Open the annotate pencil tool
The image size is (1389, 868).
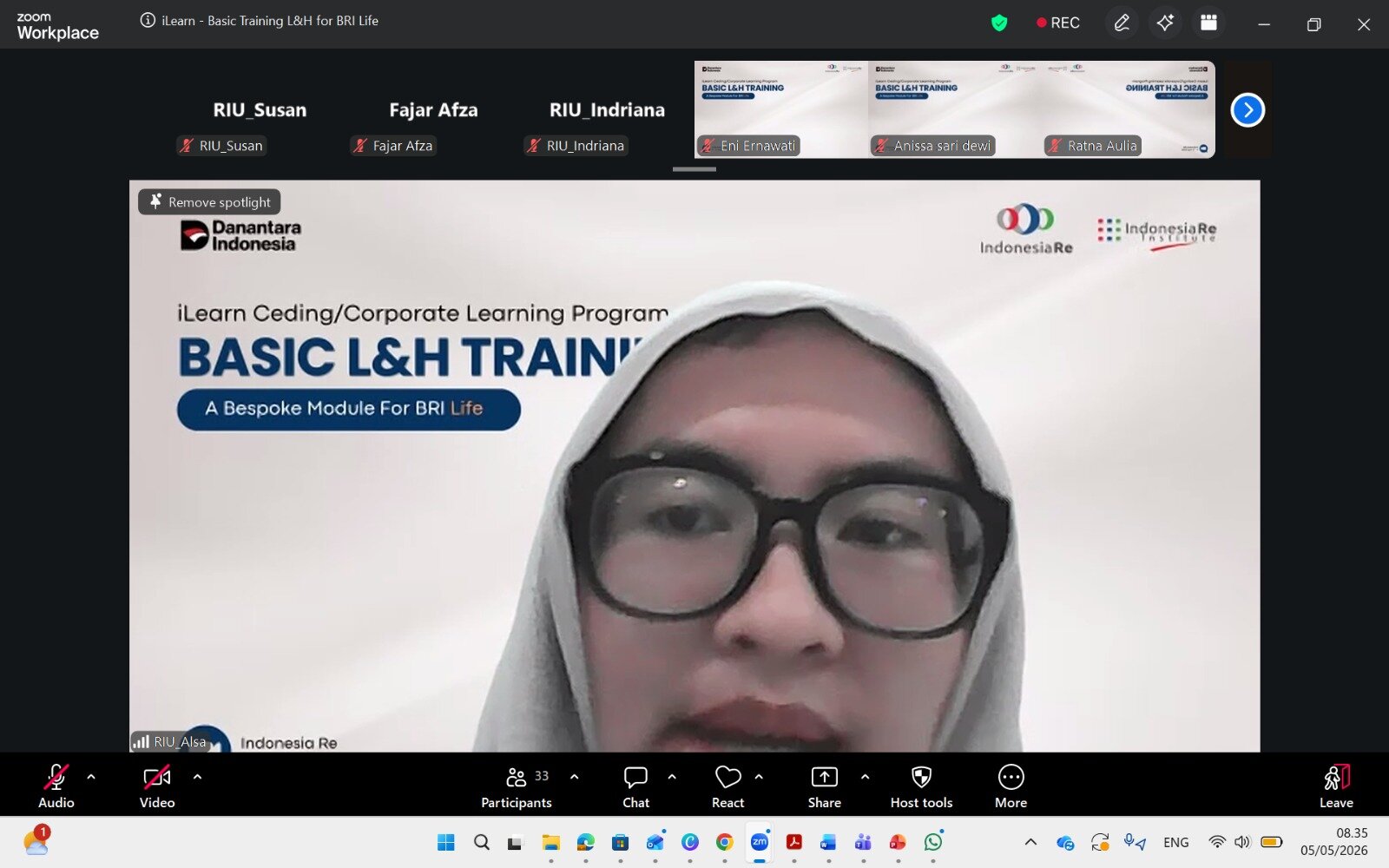[1122, 23]
